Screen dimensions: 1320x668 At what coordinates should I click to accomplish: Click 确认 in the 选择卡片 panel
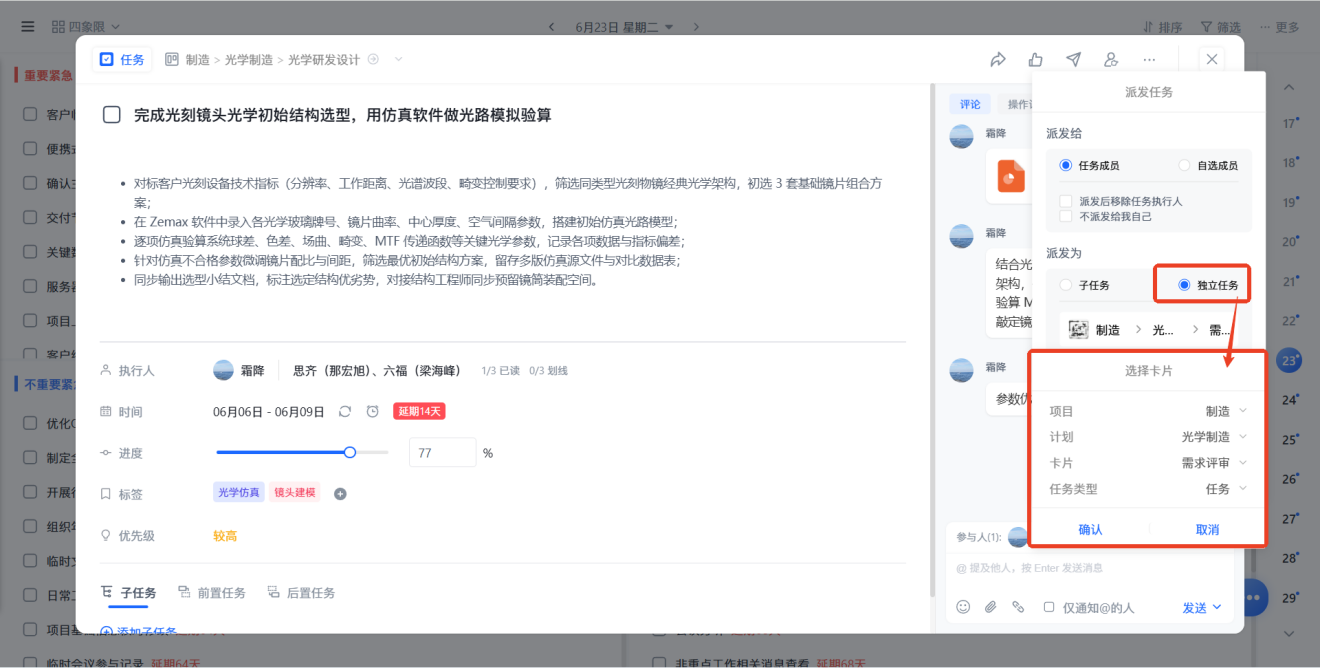coord(1090,530)
